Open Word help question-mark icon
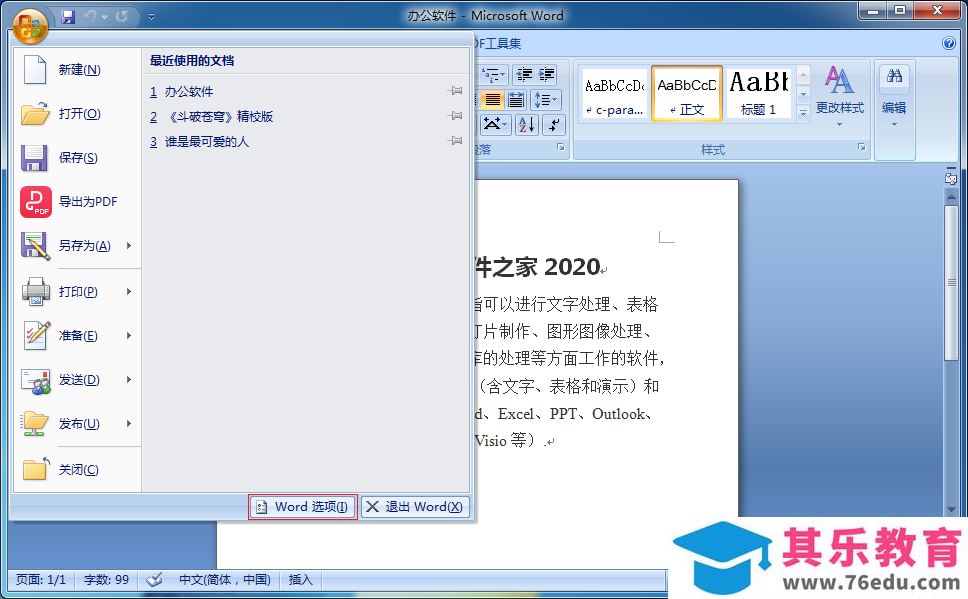The height and width of the screenshot is (599, 968). pos(949,43)
